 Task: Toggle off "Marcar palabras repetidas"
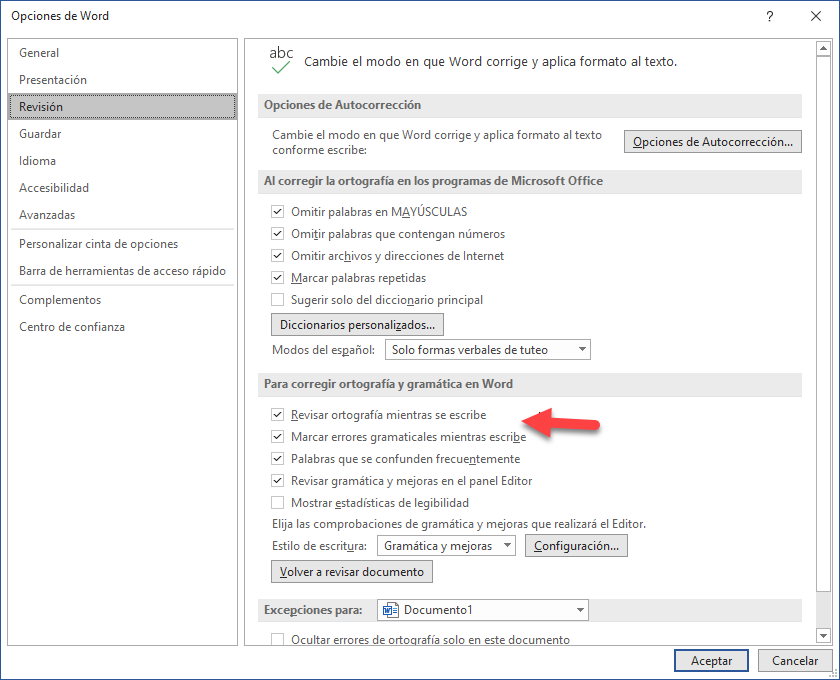click(x=277, y=278)
